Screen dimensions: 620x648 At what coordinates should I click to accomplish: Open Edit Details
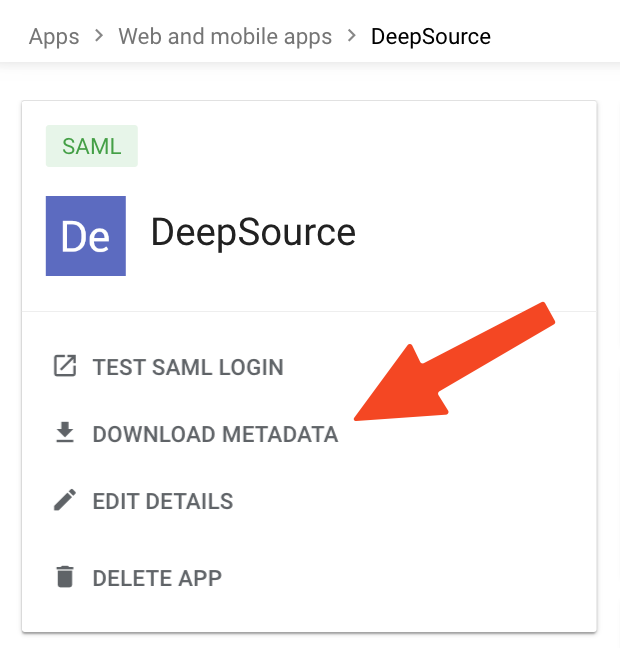162,501
